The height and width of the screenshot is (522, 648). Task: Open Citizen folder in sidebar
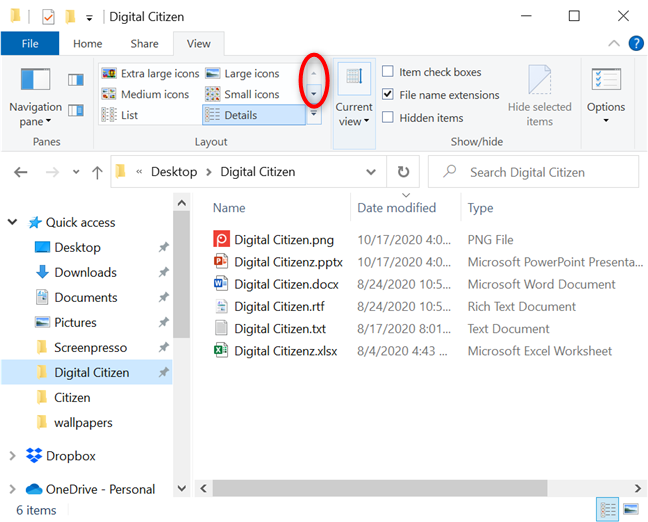[x=72, y=398]
